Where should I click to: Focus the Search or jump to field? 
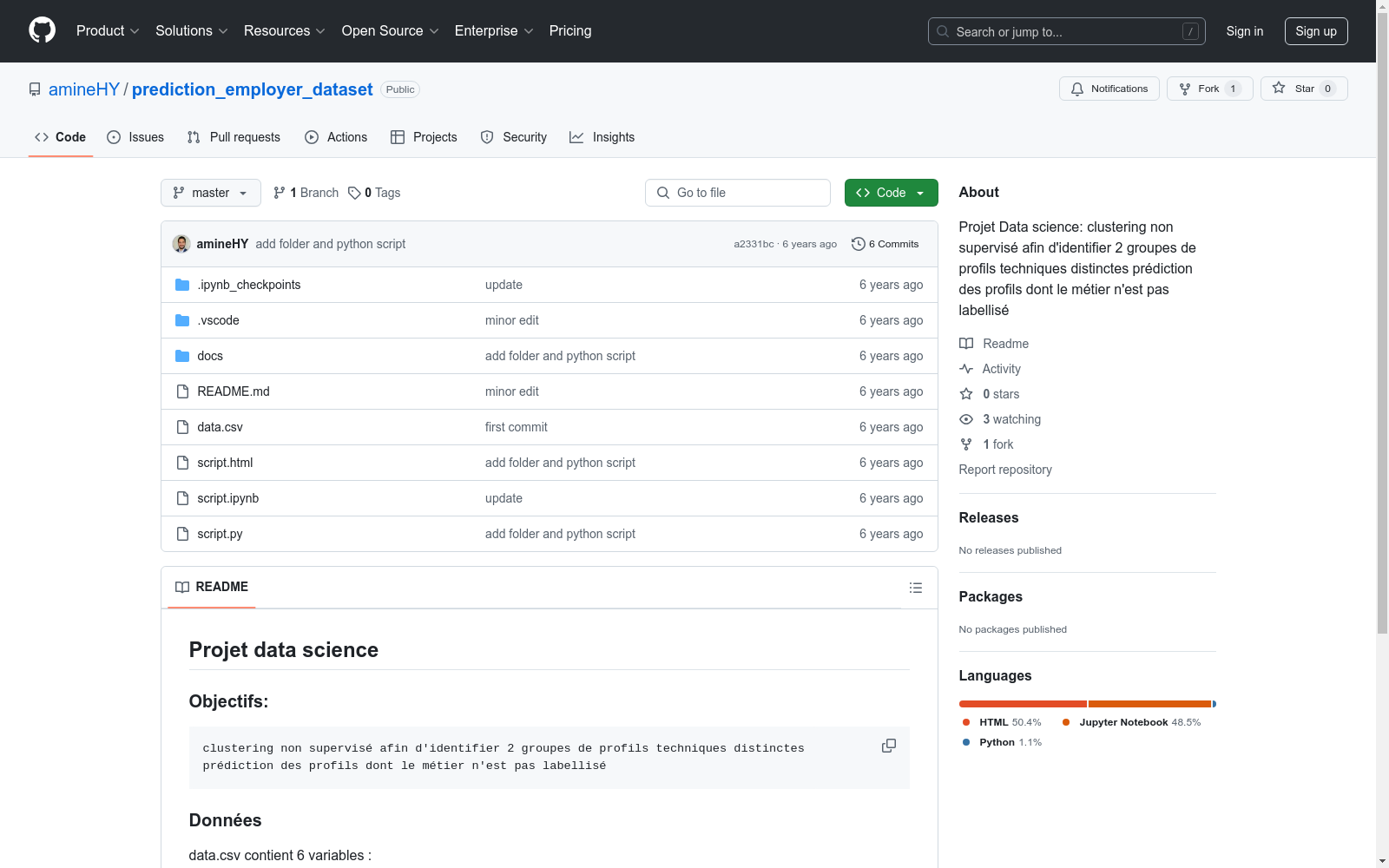[x=1067, y=31]
